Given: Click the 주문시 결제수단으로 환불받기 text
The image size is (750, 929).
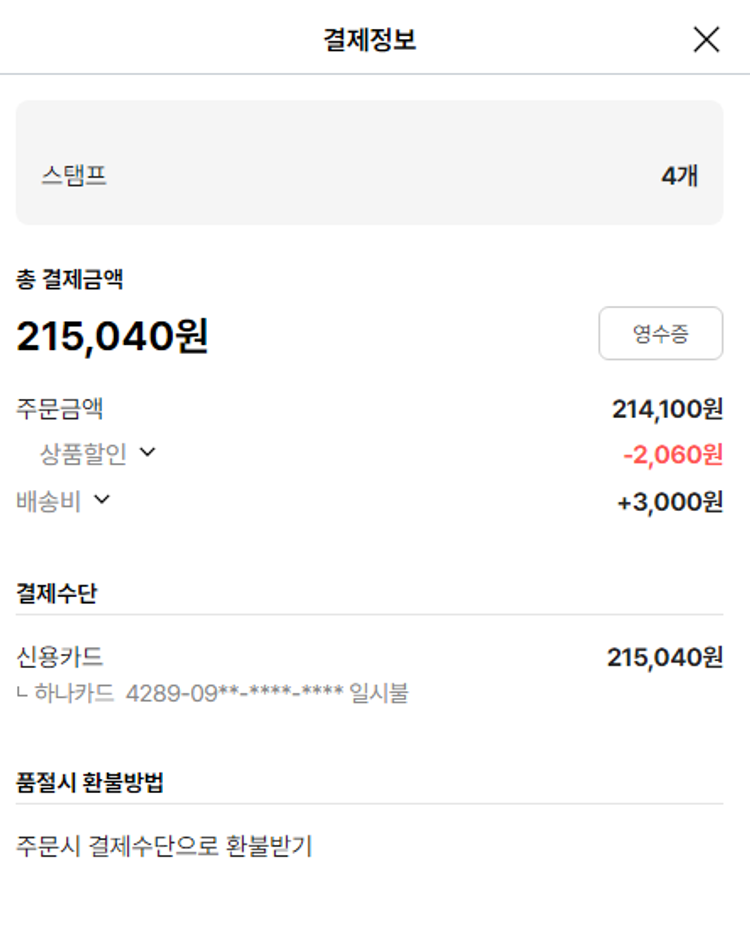Looking at the screenshot, I should (165, 846).
